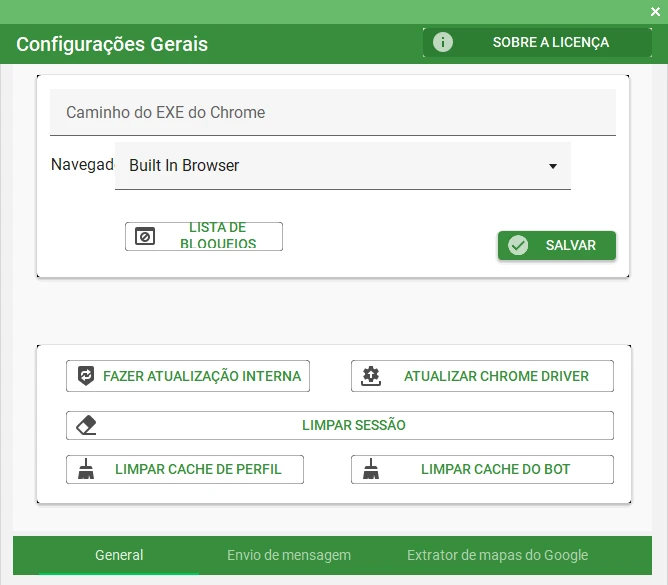
Task: Close the settings window with the X
Action: [x=655, y=11]
